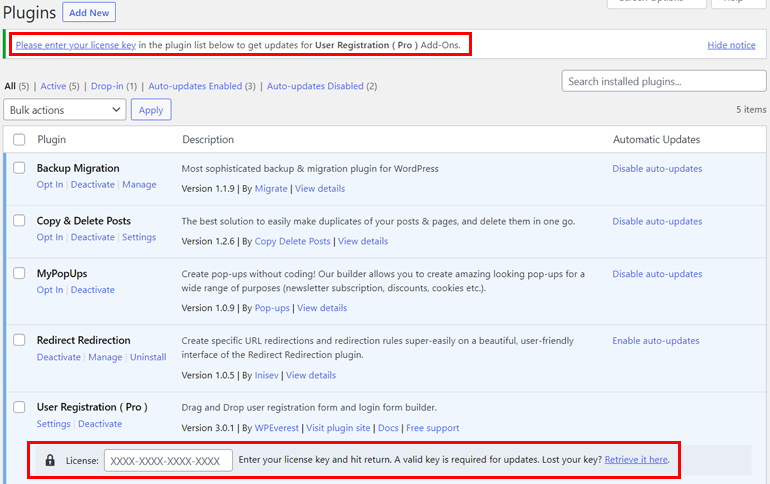Deactivate the Backup Migration plugin
770x484 pixels.
pyautogui.click(x=92, y=185)
